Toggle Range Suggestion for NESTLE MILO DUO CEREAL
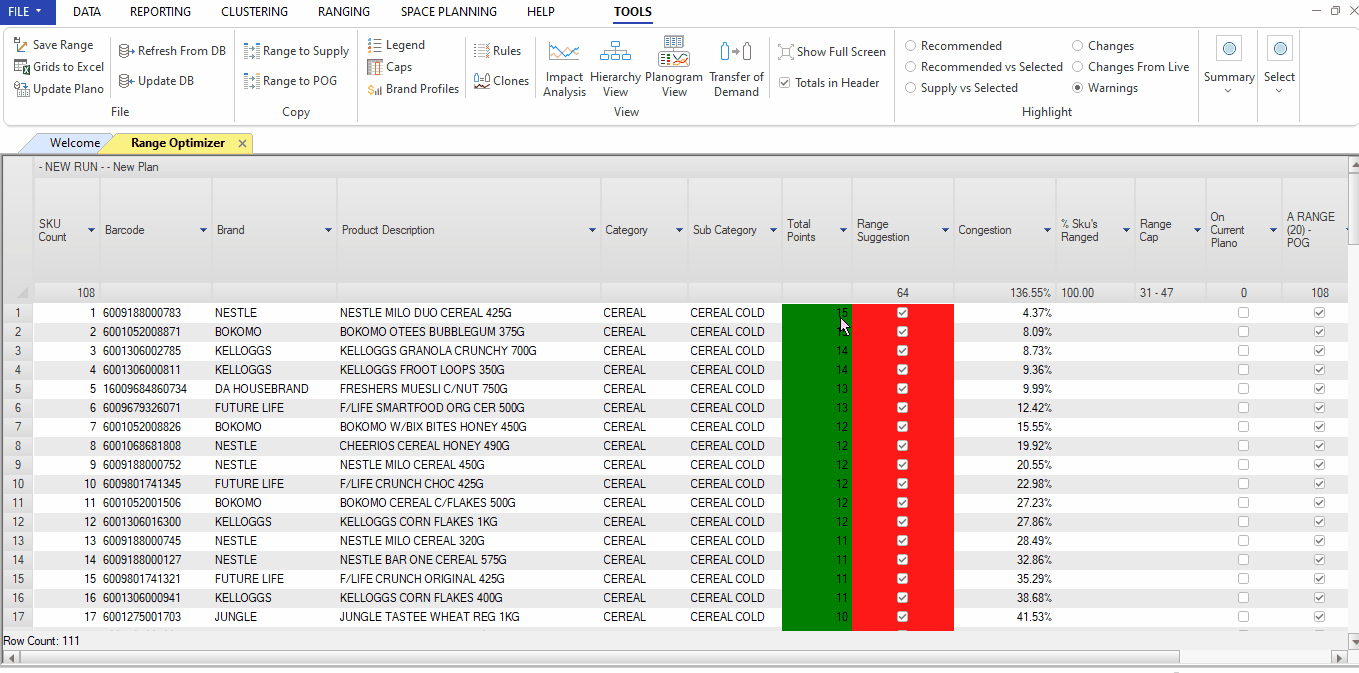The width and height of the screenshot is (1359, 673). [903, 313]
